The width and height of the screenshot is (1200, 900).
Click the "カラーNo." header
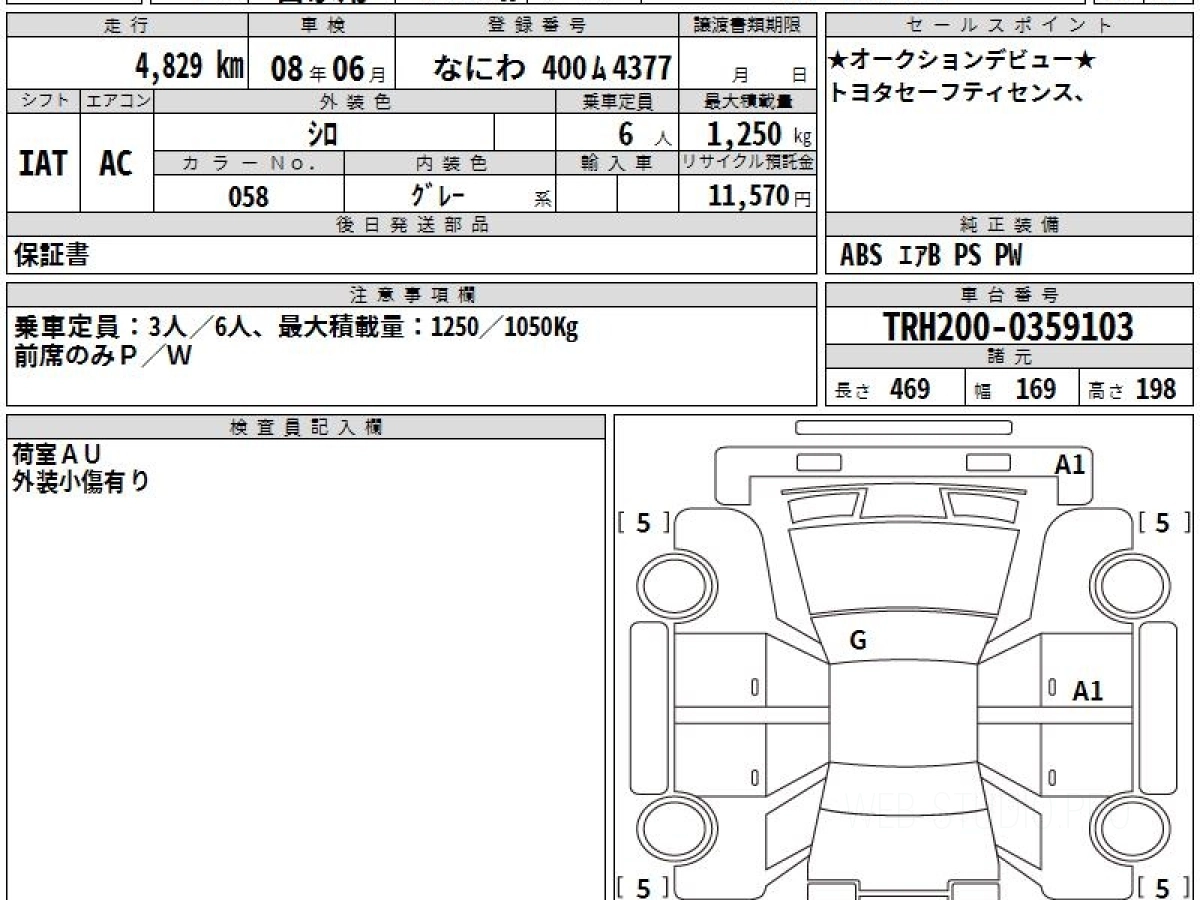[249, 163]
